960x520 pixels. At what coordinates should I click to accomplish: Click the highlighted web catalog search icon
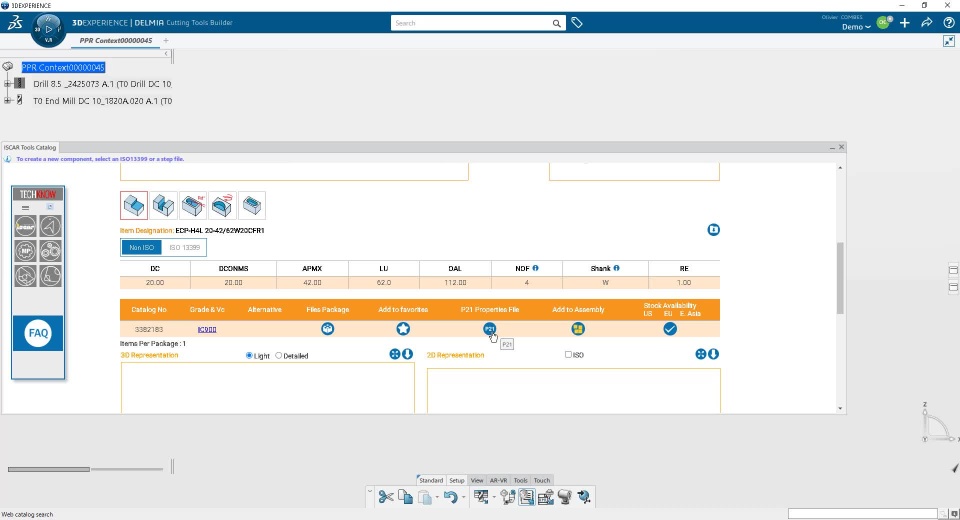tap(527, 497)
